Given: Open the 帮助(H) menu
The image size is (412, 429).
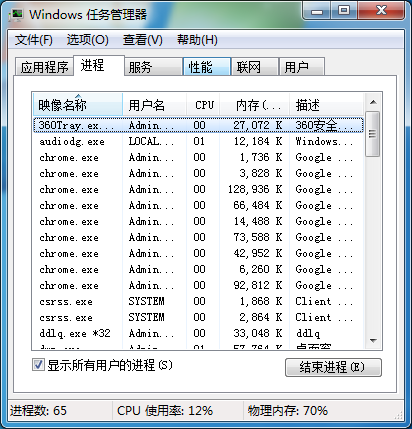Looking at the screenshot, I should click(x=197, y=40).
